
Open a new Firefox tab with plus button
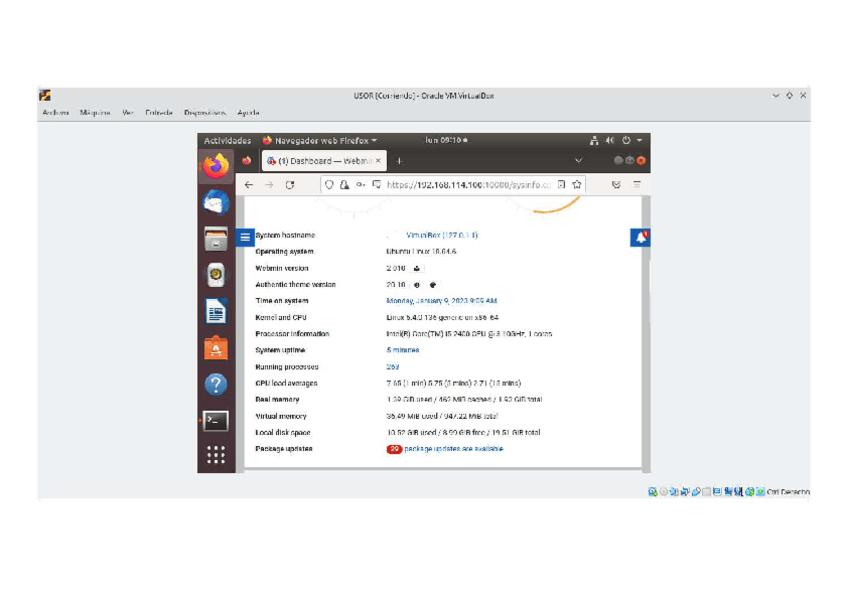point(399,161)
